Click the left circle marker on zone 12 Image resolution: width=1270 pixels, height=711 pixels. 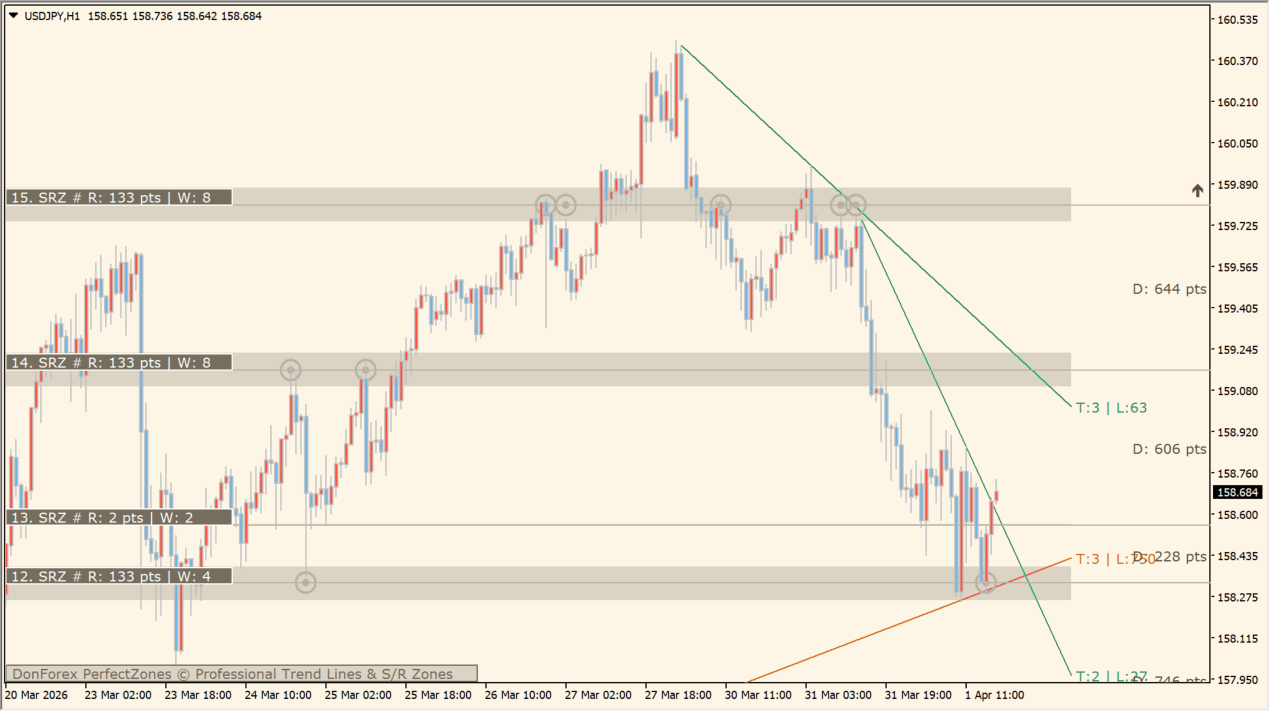(x=306, y=582)
